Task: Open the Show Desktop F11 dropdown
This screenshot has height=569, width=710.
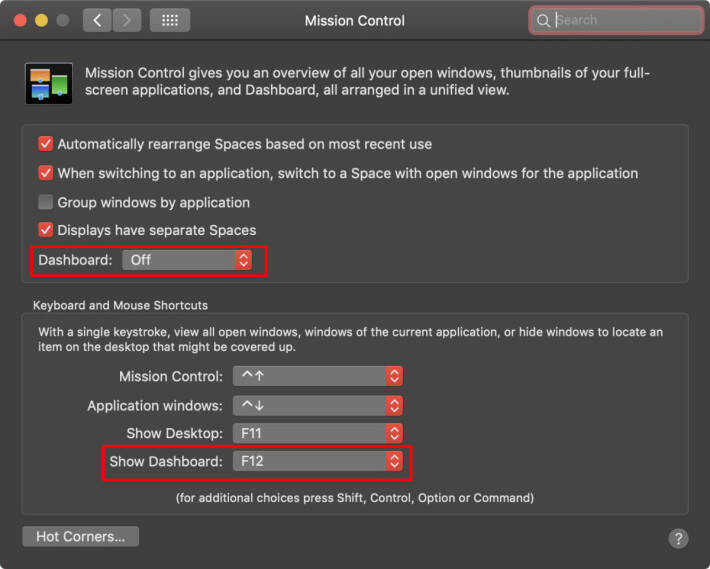Action: pyautogui.click(x=317, y=433)
